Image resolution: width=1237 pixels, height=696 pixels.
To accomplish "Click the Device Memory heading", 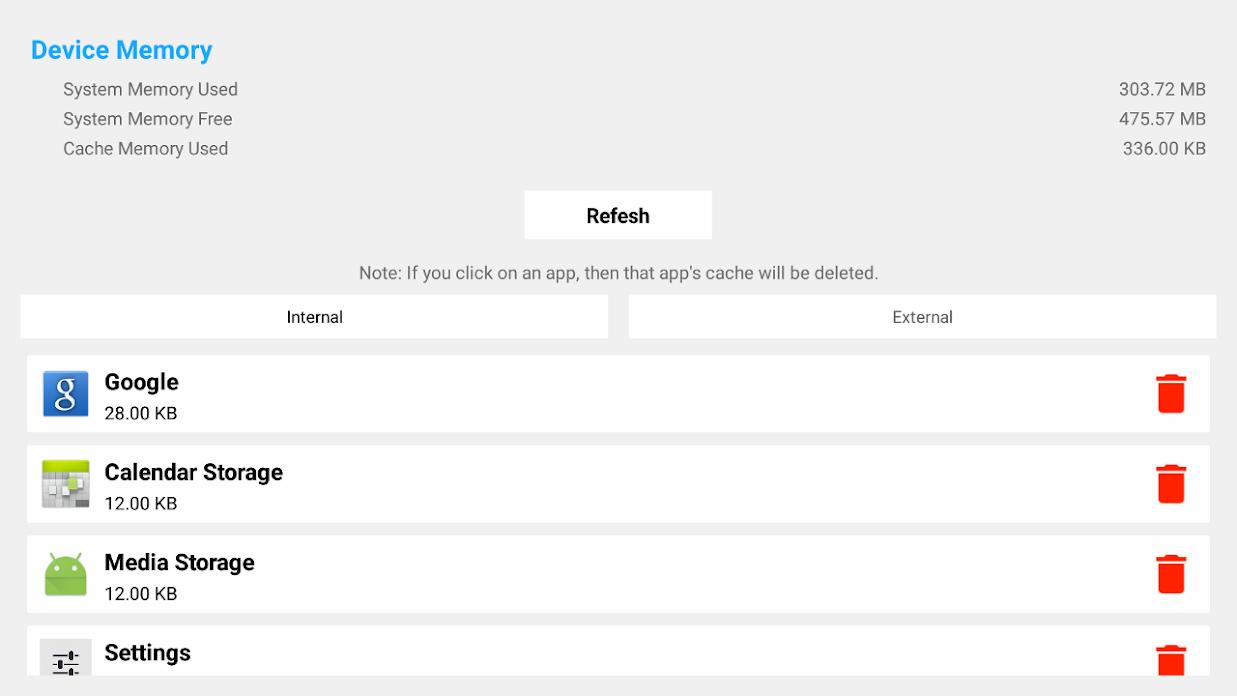I will (122, 50).
